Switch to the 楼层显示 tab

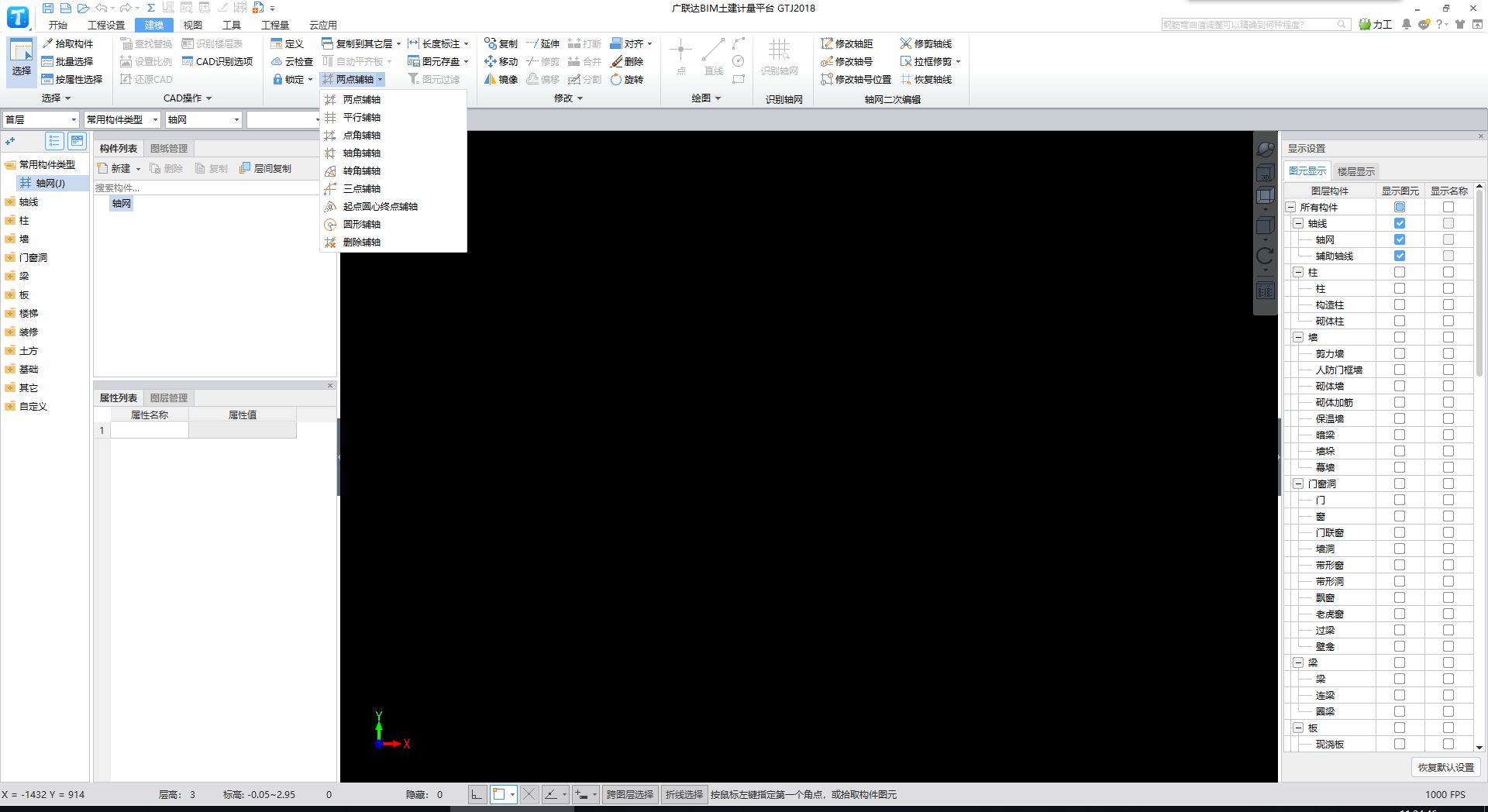[x=1356, y=171]
